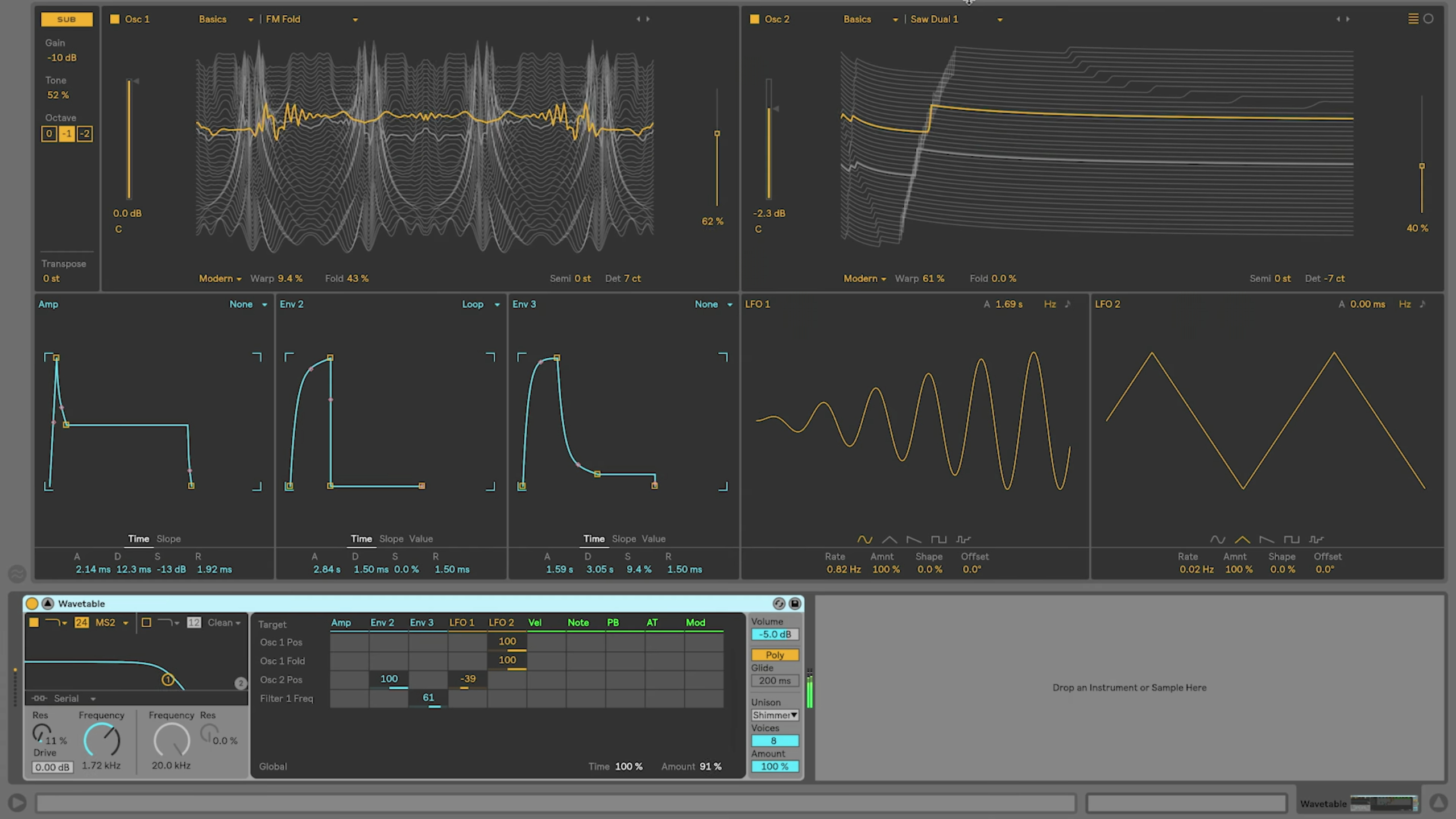Click the Poly voice mode button
Viewport: 1456px width, 819px height.
(x=775, y=655)
